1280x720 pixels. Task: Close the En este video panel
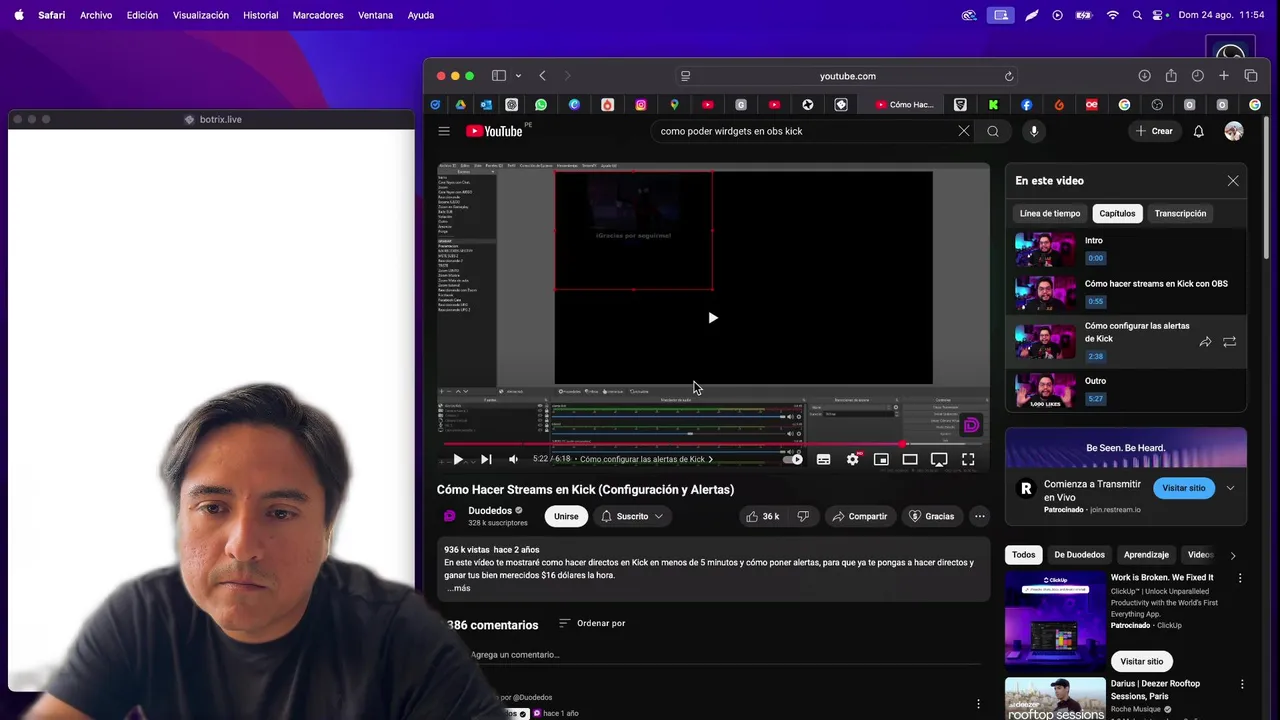point(1233,181)
